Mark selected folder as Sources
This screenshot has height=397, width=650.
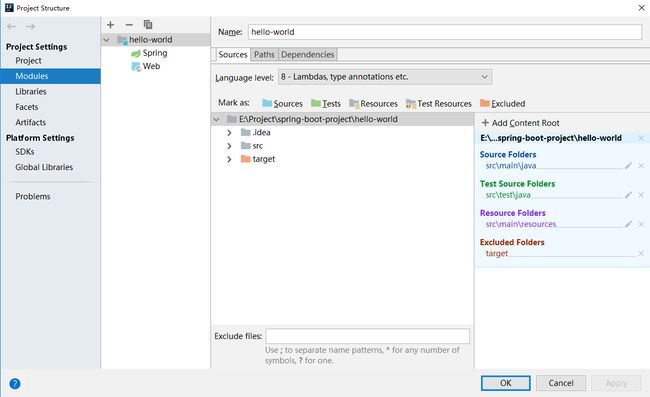point(282,104)
